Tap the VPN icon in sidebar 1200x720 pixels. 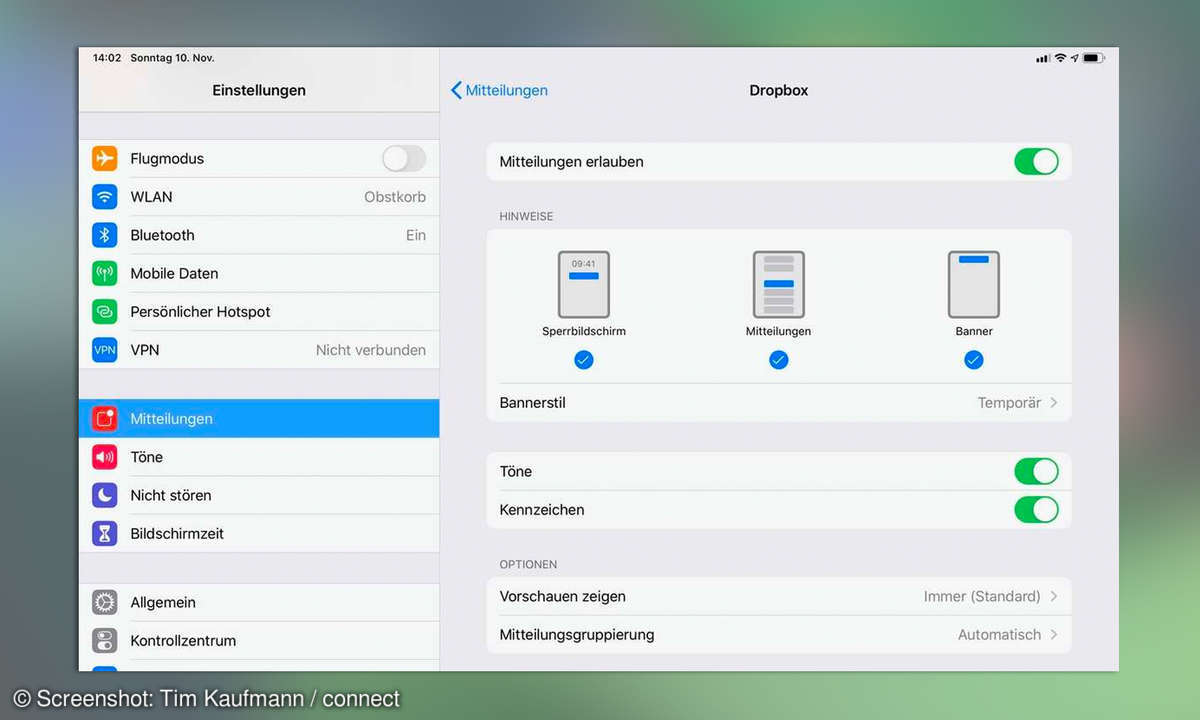[x=105, y=350]
